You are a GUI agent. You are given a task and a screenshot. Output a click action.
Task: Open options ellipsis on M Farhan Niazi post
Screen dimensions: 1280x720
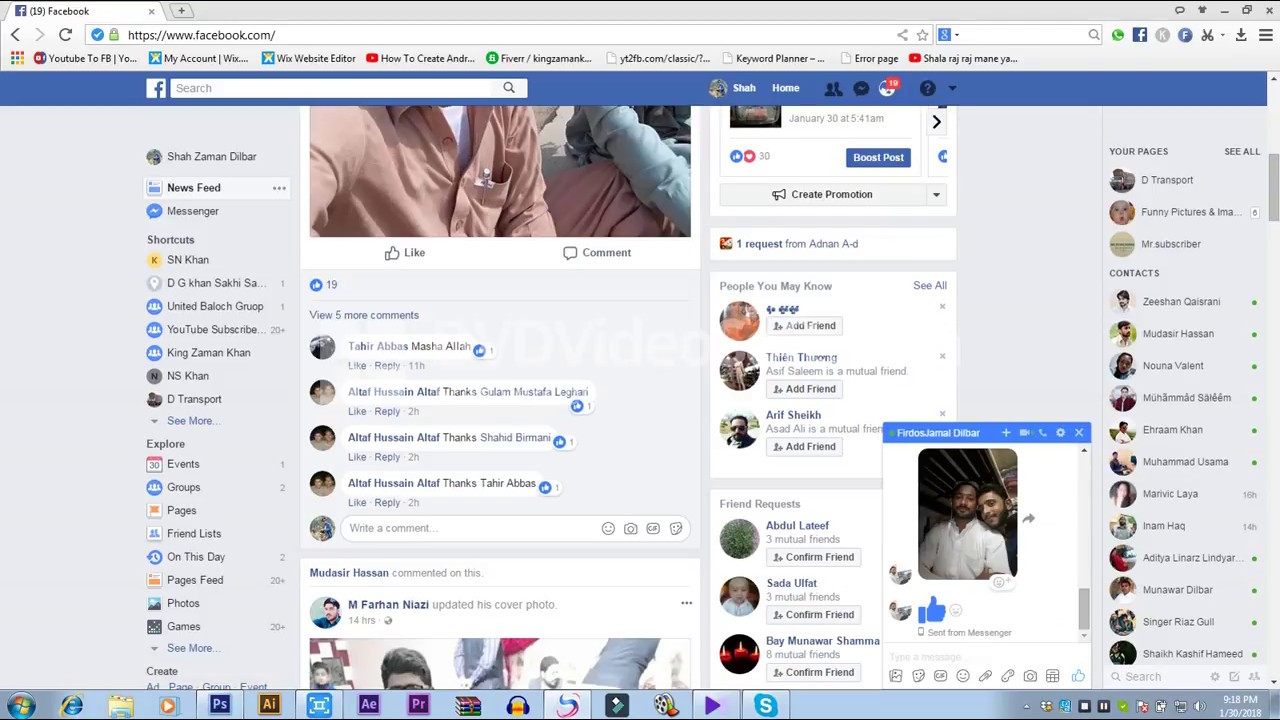[x=686, y=603]
